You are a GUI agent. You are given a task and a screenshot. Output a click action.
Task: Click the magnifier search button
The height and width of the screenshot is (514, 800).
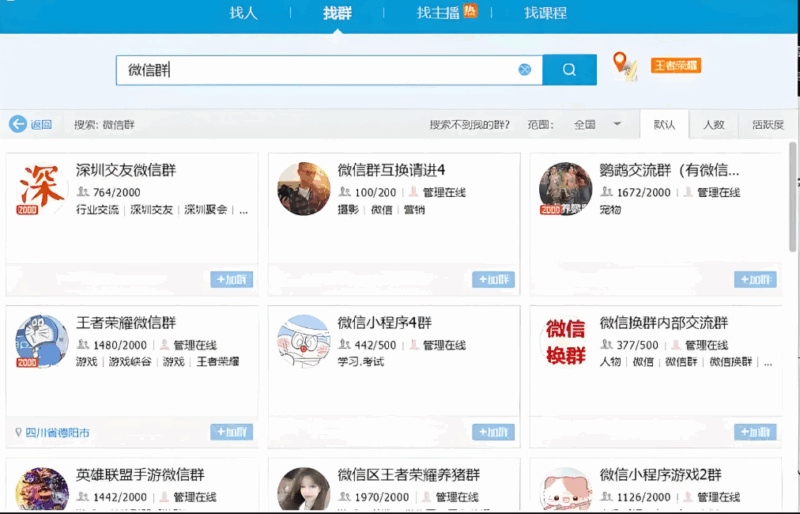569,70
